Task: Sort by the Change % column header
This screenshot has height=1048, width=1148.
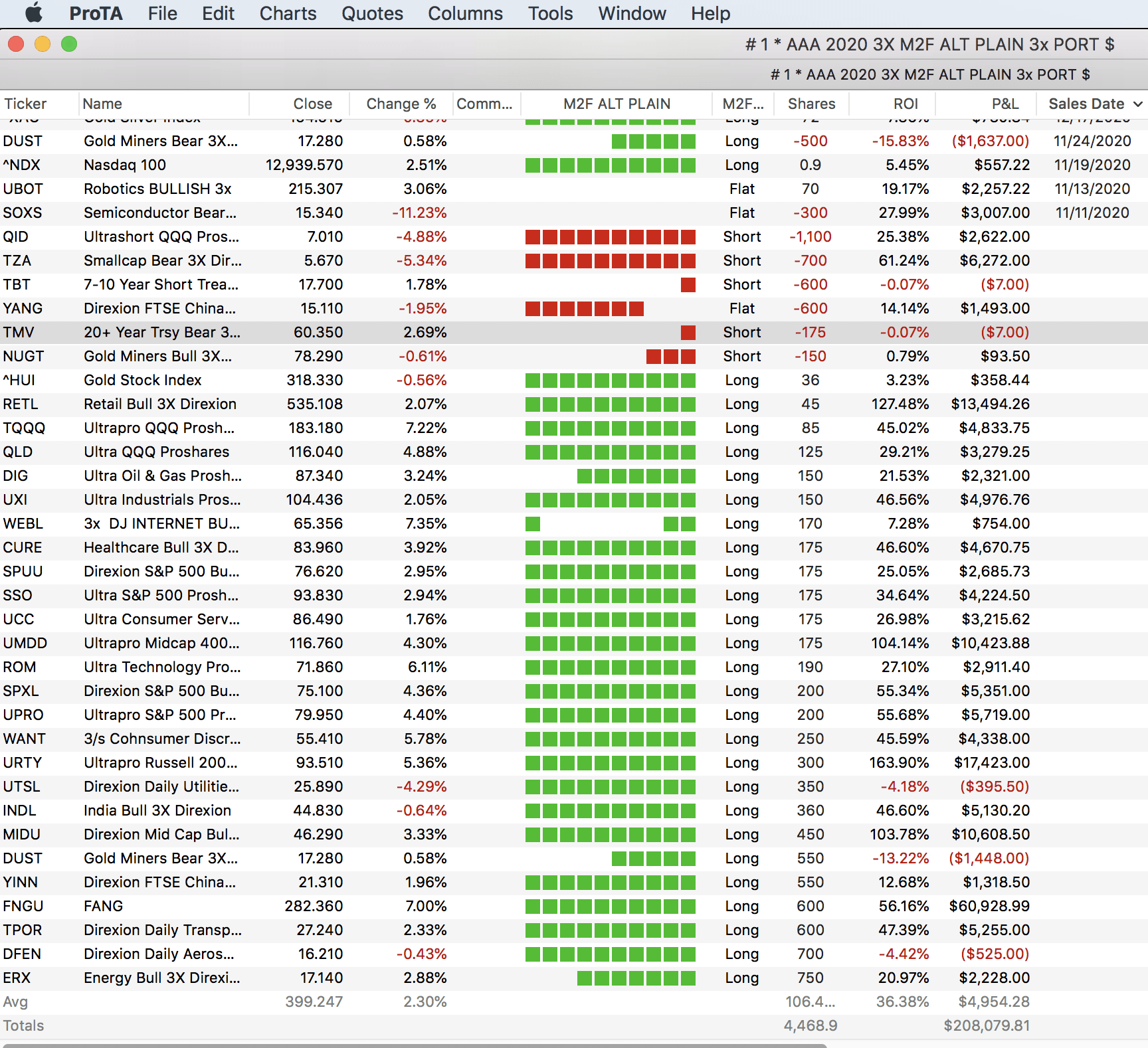Action: (401, 104)
